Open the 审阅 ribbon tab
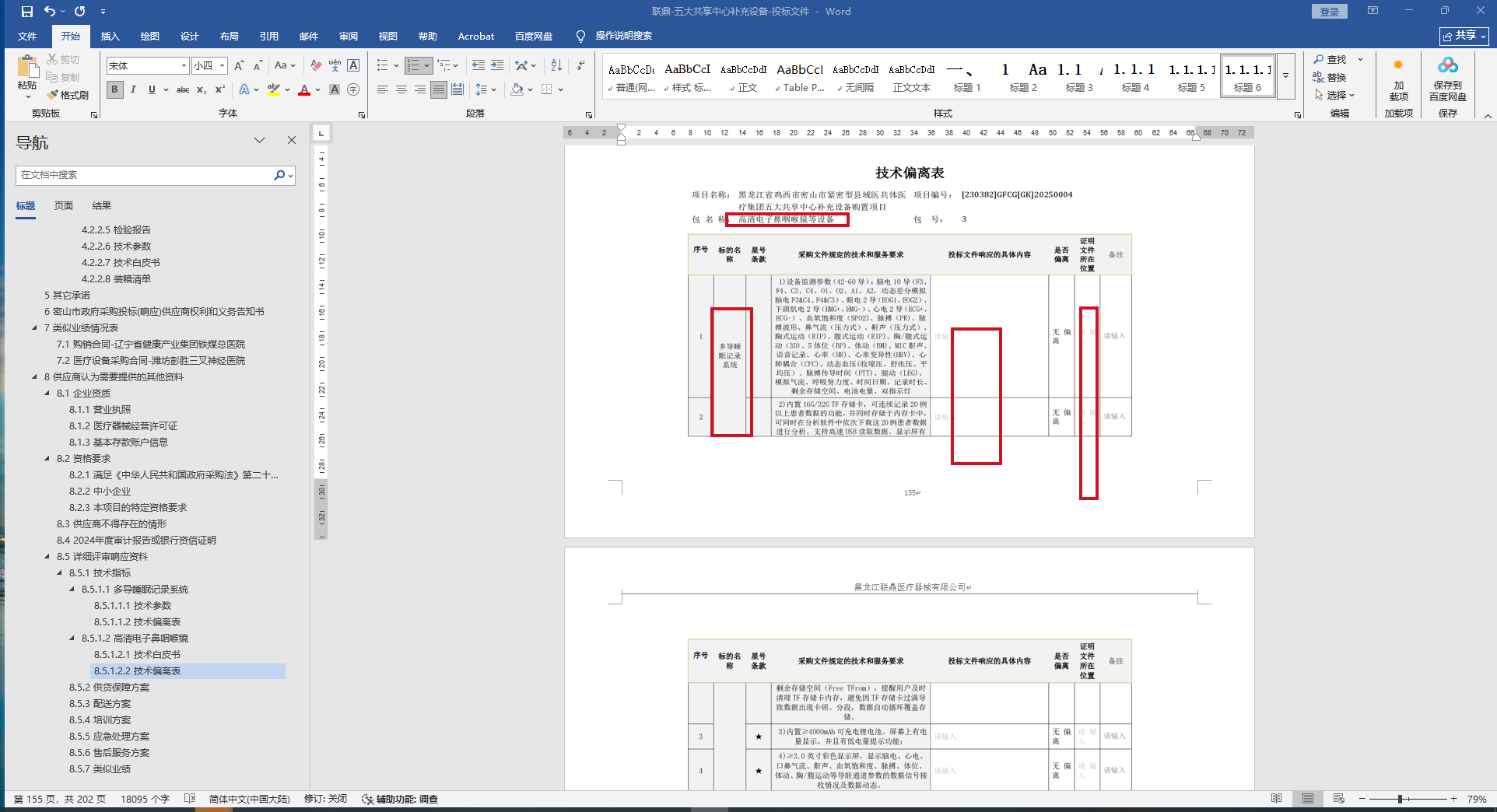This screenshot has height=812, width=1497. (349, 37)
